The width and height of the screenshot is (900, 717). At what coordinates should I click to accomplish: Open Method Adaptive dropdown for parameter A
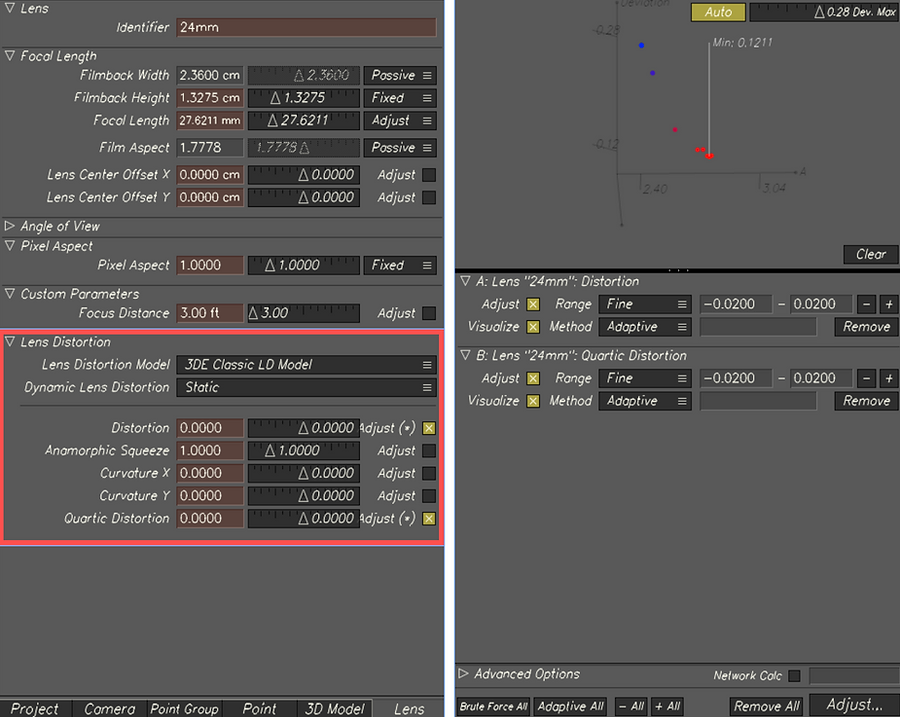(645, 327)
